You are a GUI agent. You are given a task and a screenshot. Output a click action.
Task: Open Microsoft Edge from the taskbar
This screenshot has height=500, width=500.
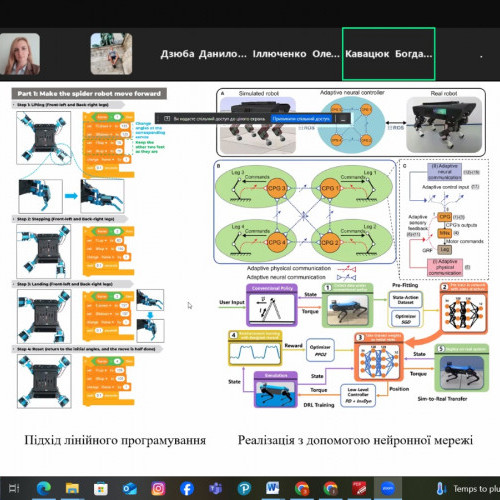[x=43, y=489]
